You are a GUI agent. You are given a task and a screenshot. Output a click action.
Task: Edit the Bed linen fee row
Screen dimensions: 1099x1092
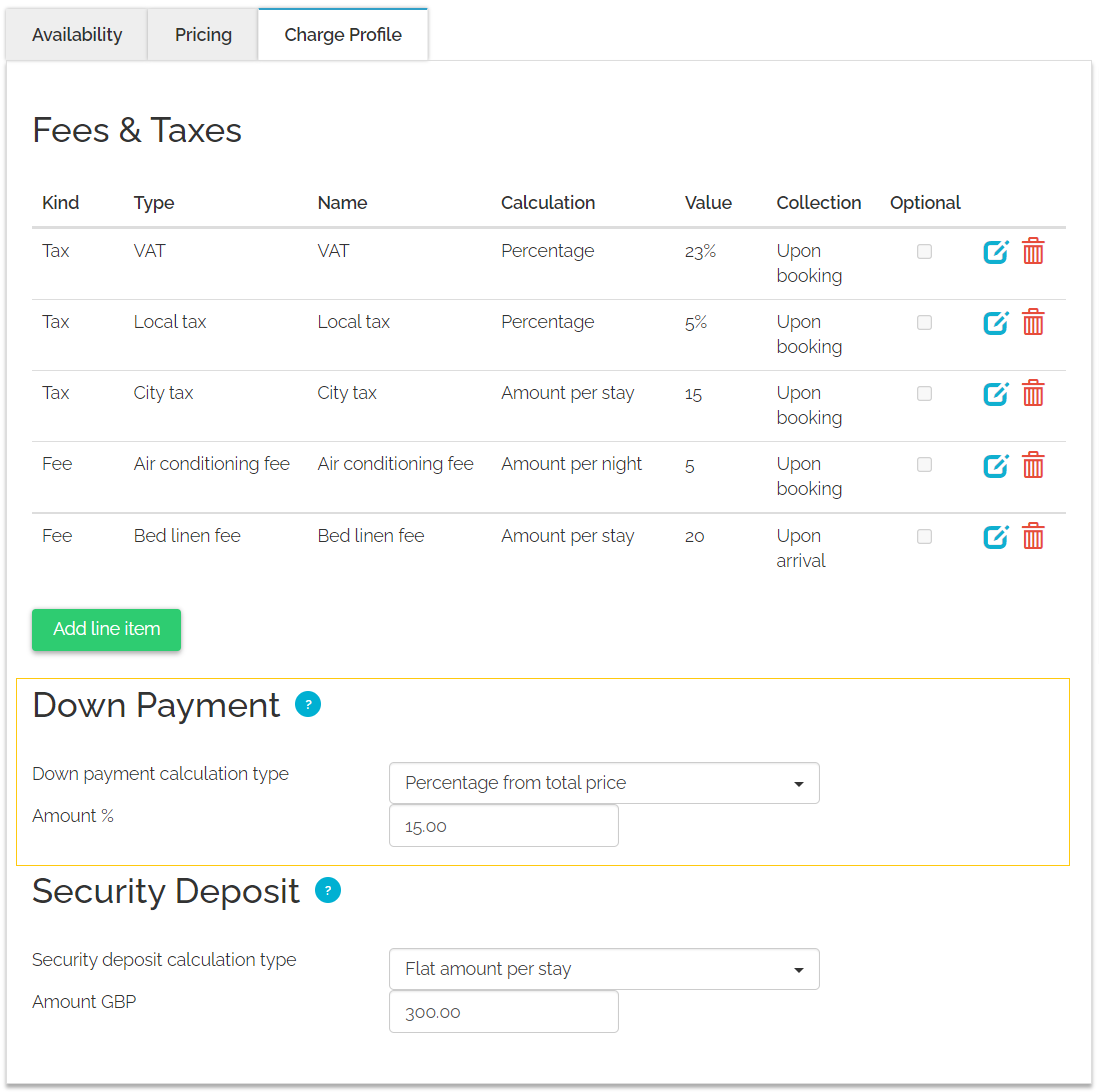[995, 537]
